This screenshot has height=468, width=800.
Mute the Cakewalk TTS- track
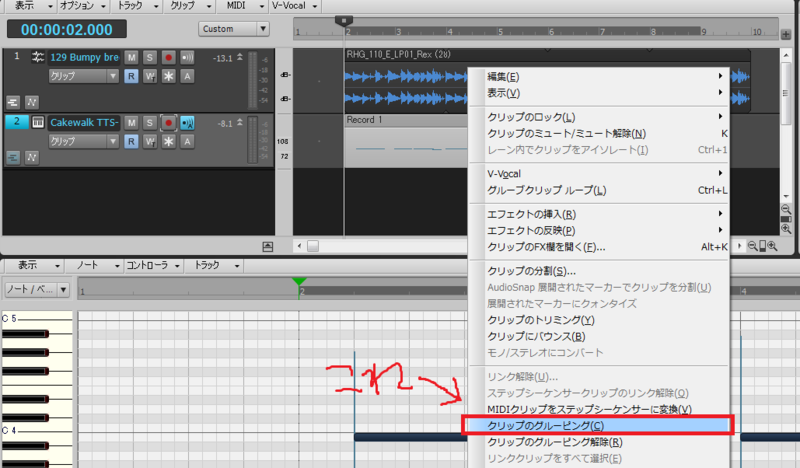click(131, 122)
